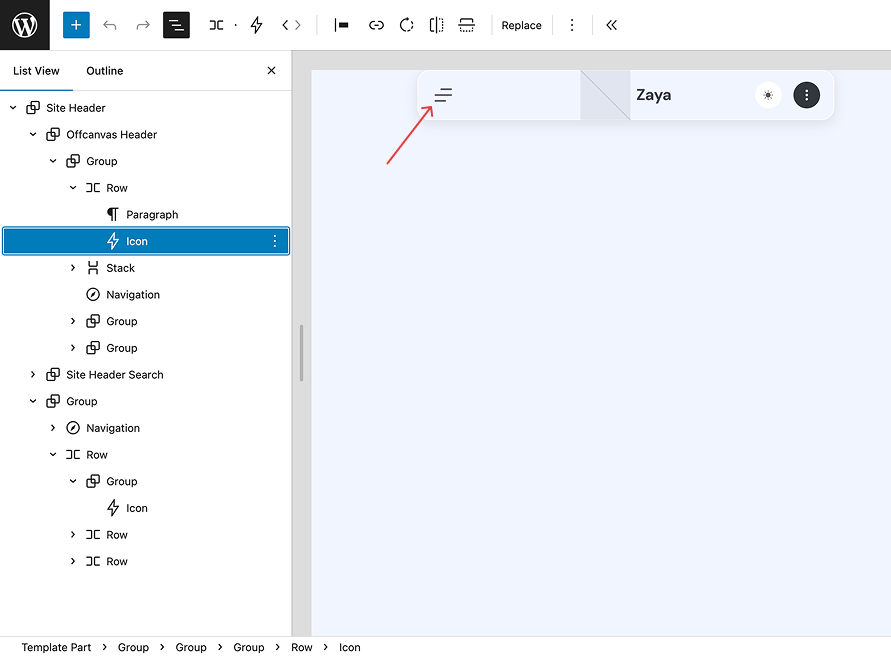
Task: Click the rotate icon in the toolbar
Action: click(x=406, y=25)
